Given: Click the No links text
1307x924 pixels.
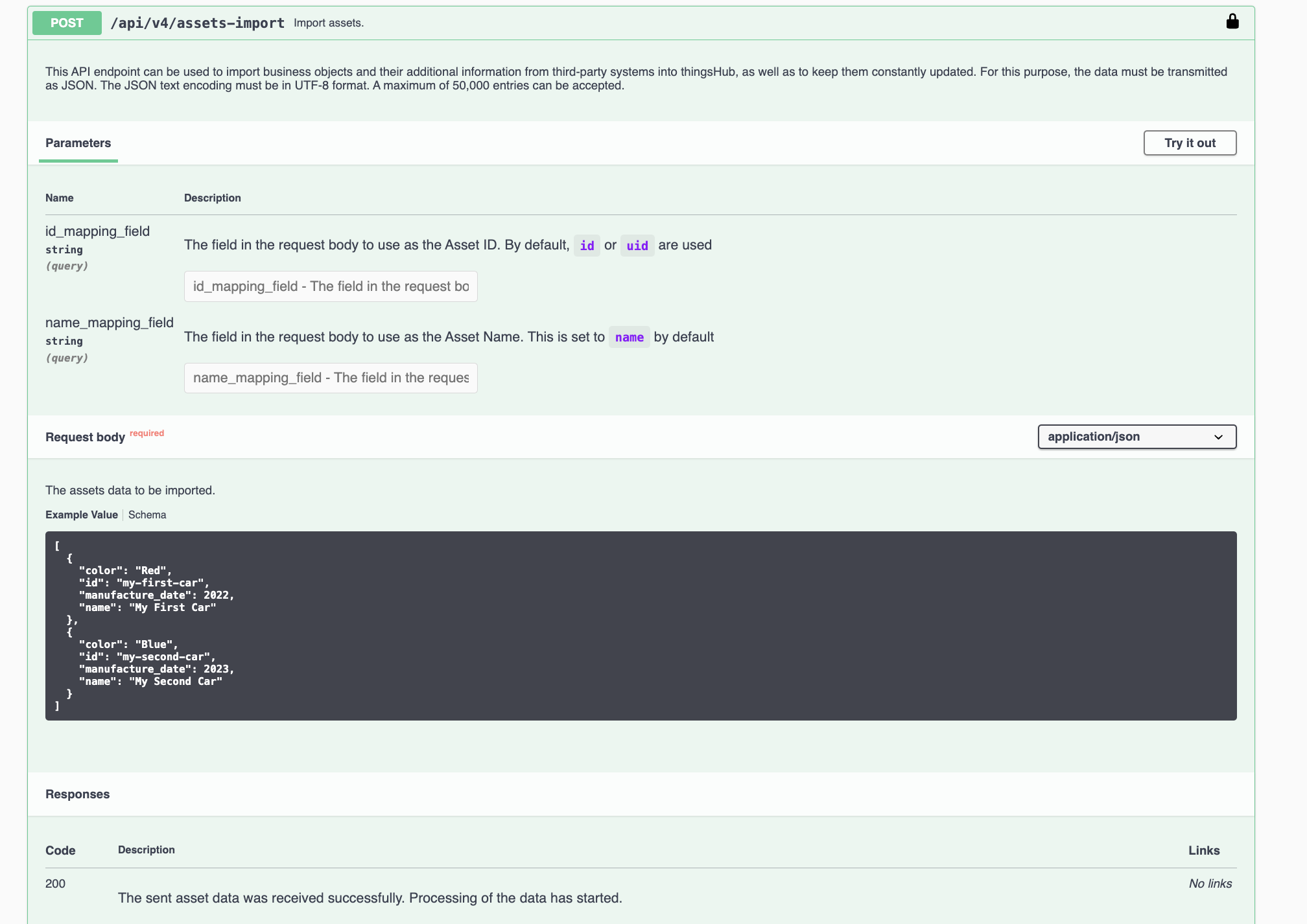Looking at the screenshot, I should [x=1210, y=884].
